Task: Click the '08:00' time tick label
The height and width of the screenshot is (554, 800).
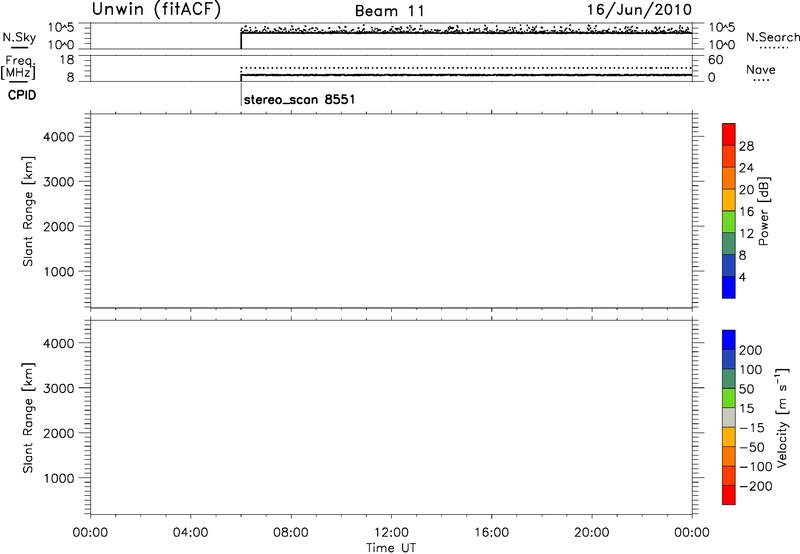Action: [291, 533]
